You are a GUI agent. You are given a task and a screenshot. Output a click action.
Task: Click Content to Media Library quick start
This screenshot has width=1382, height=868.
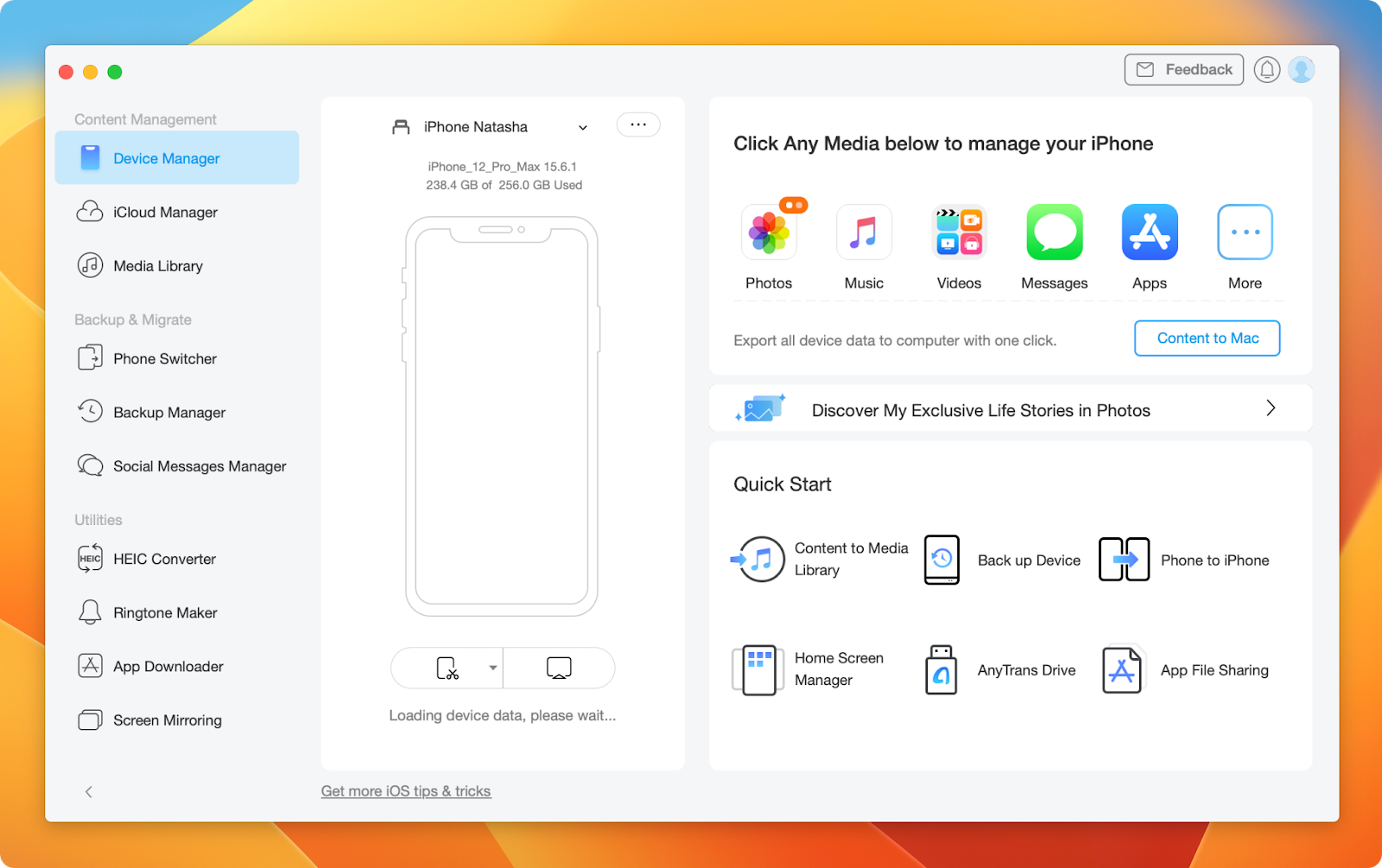click(x=820, y=560)
